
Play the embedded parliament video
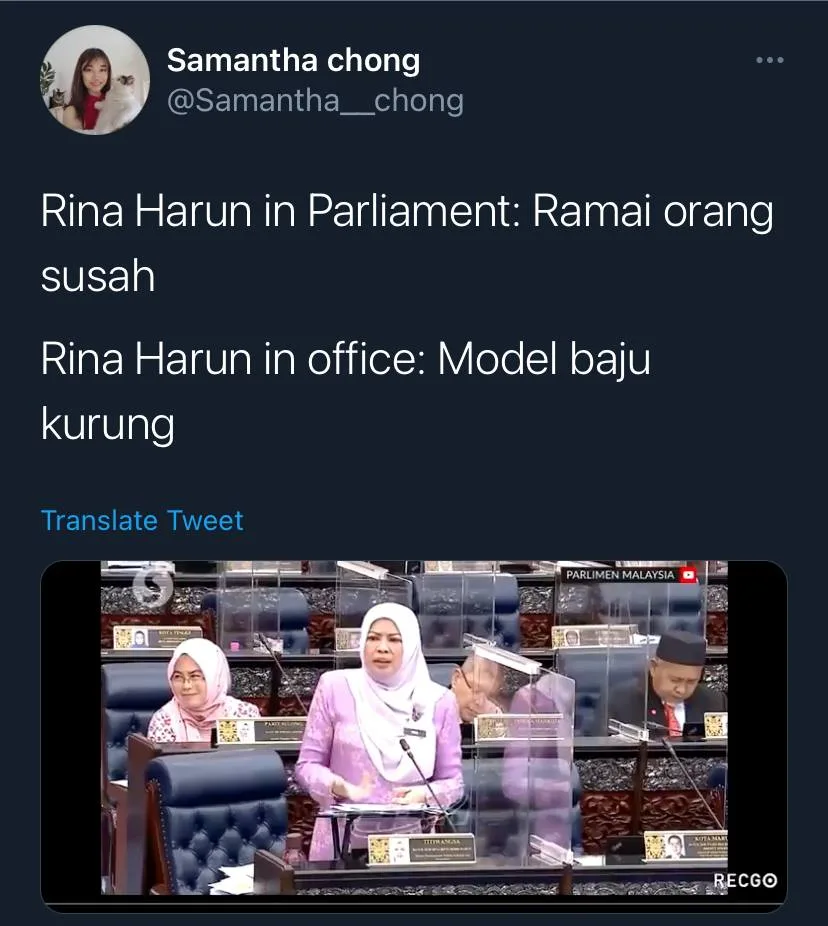click(413, 728)
